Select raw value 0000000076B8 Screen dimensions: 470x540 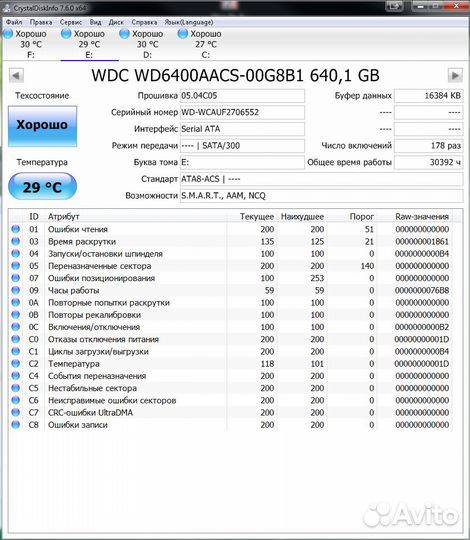[x=422, y=290]
